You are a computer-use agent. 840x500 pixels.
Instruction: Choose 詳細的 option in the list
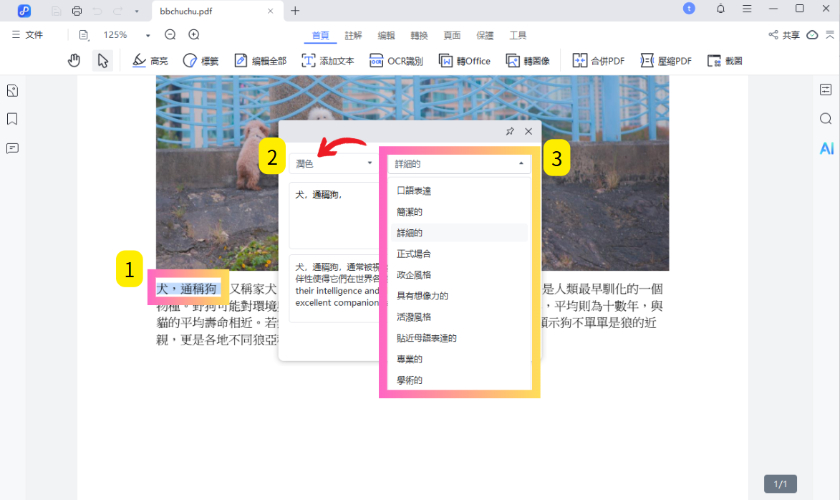click(x=459, y=233)
